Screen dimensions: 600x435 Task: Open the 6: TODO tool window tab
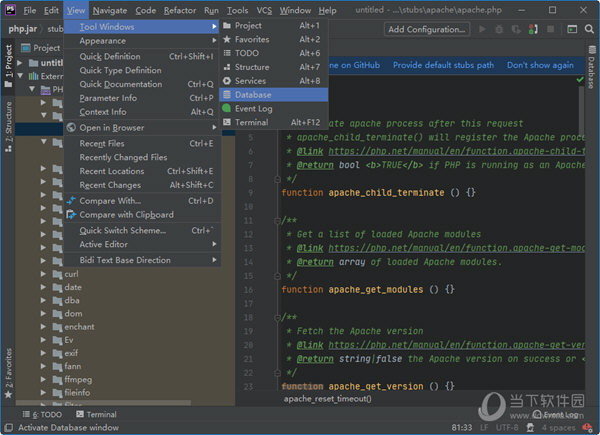[x=42, y=414]
